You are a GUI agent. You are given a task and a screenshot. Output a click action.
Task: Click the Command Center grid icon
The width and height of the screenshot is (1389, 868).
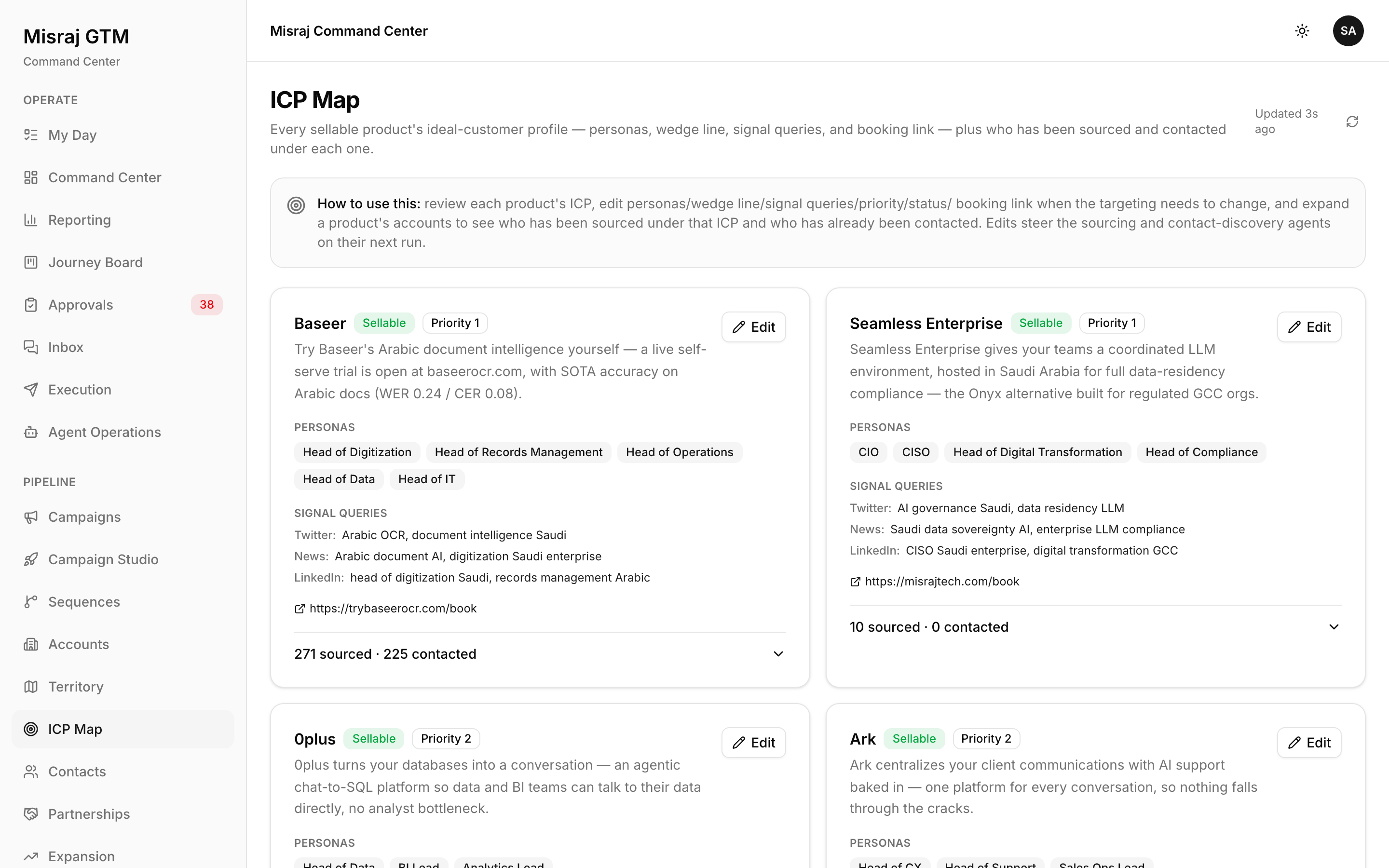click(31, 177)
